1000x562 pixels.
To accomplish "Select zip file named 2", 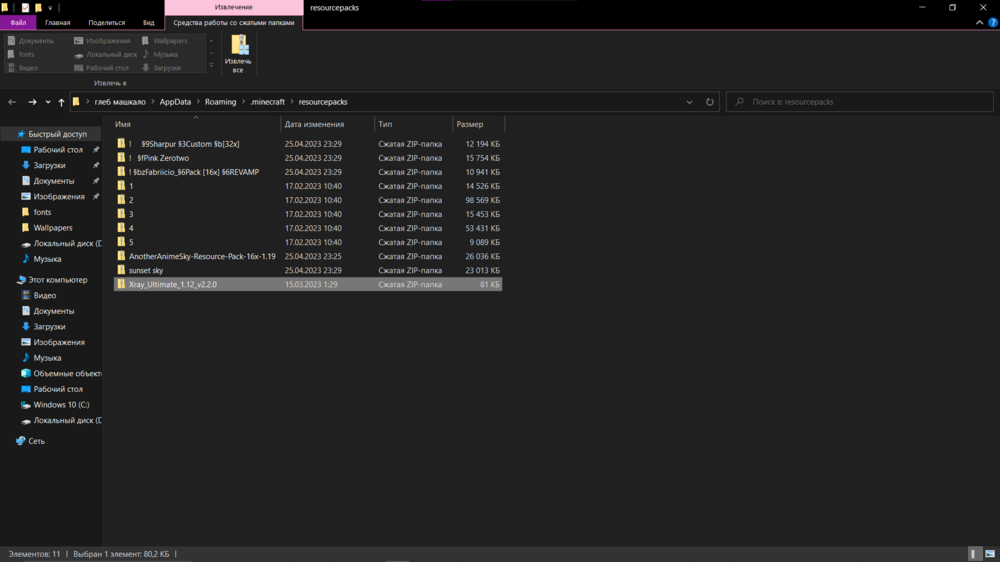I will tap(307, 200).
